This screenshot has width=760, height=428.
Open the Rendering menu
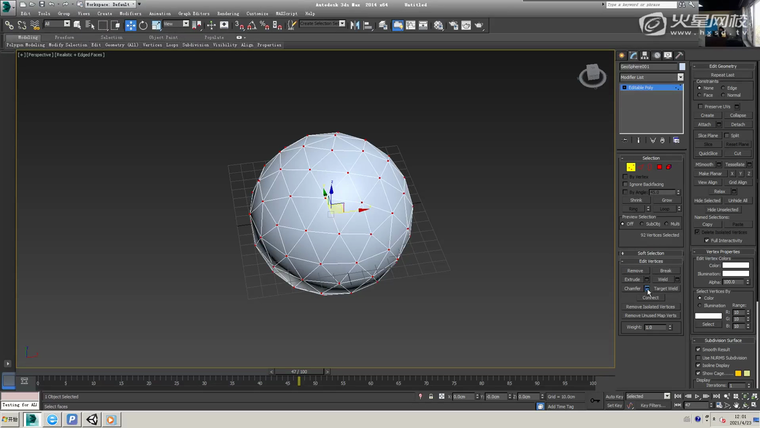tap(228, 13)
